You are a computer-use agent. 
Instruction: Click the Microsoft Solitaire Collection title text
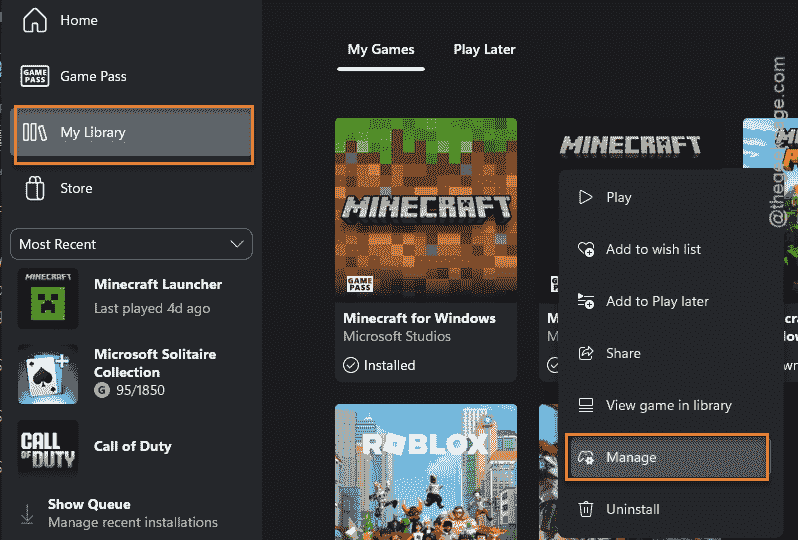tap(155, 363)
